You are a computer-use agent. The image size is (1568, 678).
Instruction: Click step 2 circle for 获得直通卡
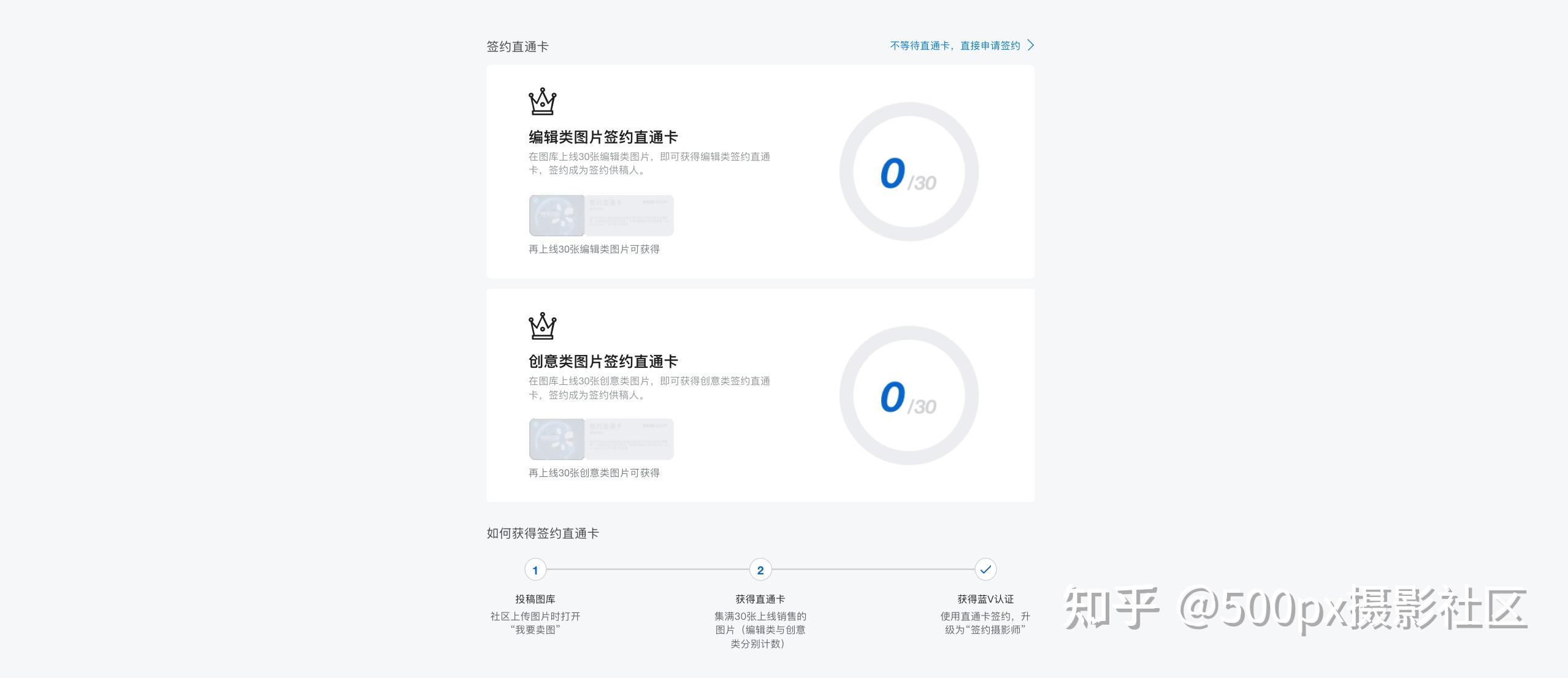pos(760,570)
